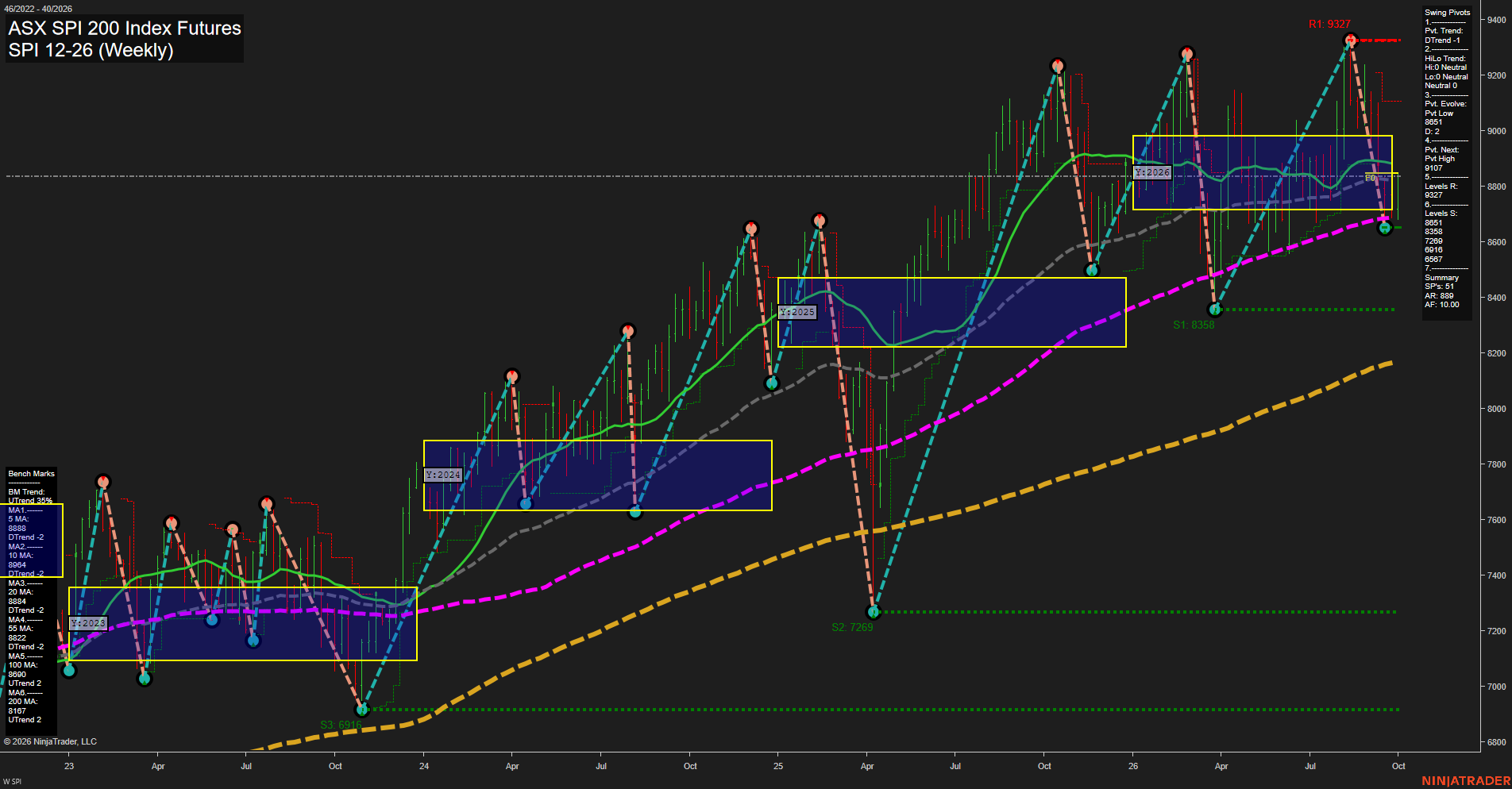Select the 'AF: 10.00' summary value

pos(1442,305)
